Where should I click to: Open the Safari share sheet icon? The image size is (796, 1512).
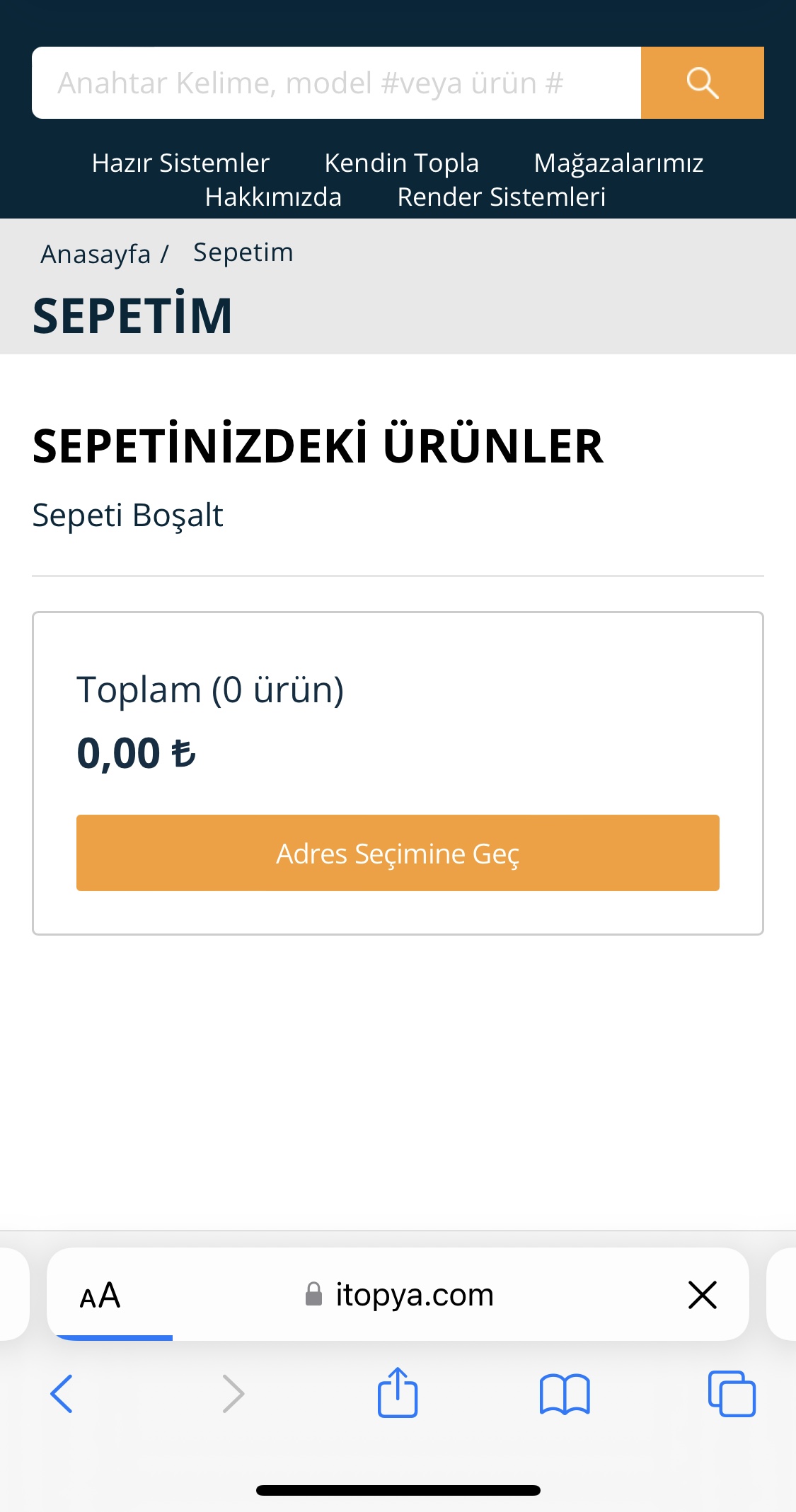(398, 1392)
